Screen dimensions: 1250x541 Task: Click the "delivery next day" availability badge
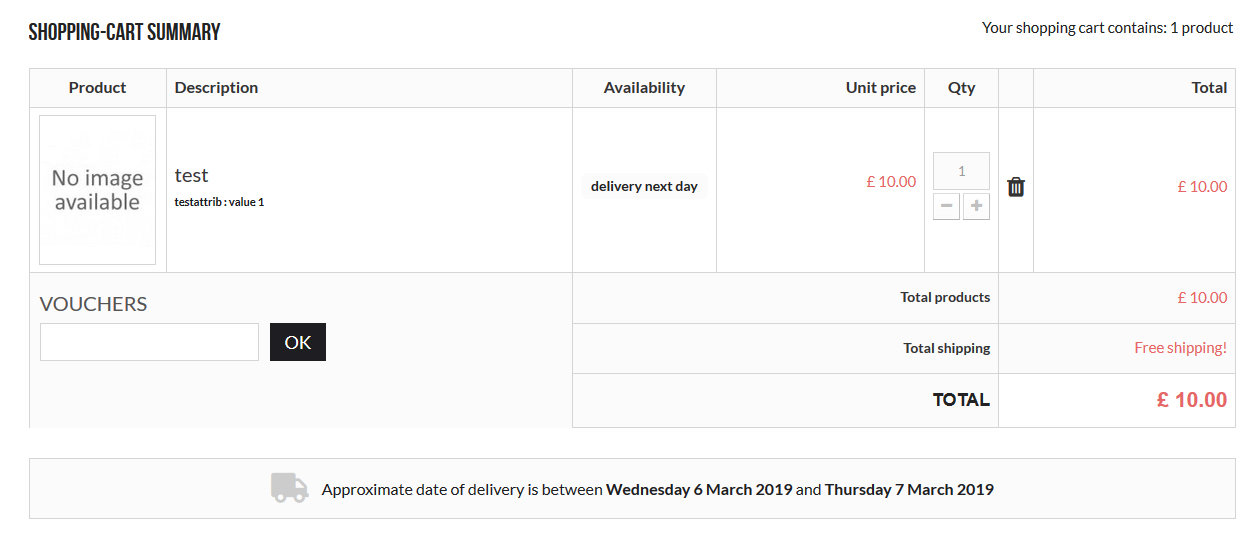[644, 186]
